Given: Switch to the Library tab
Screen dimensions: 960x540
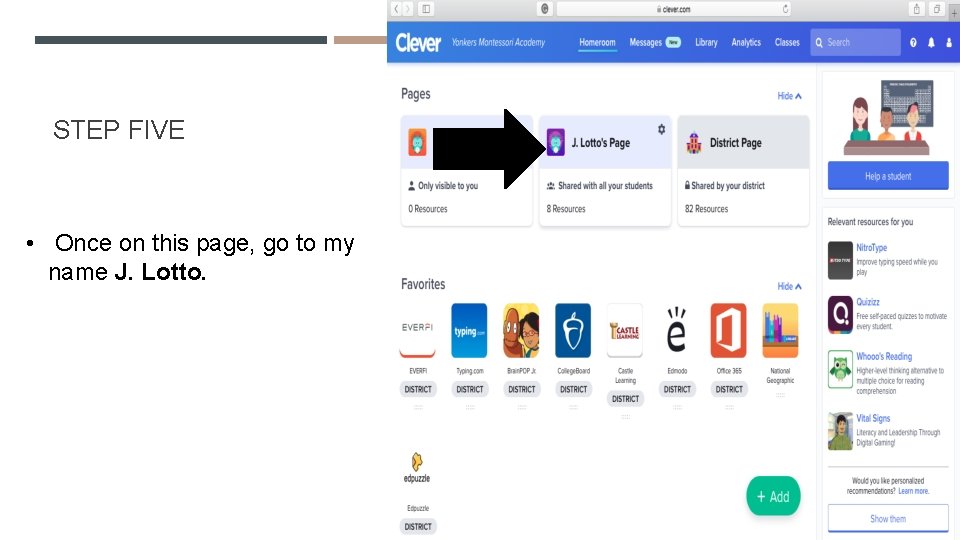Looking at the screenshot, I should [706, 42].
